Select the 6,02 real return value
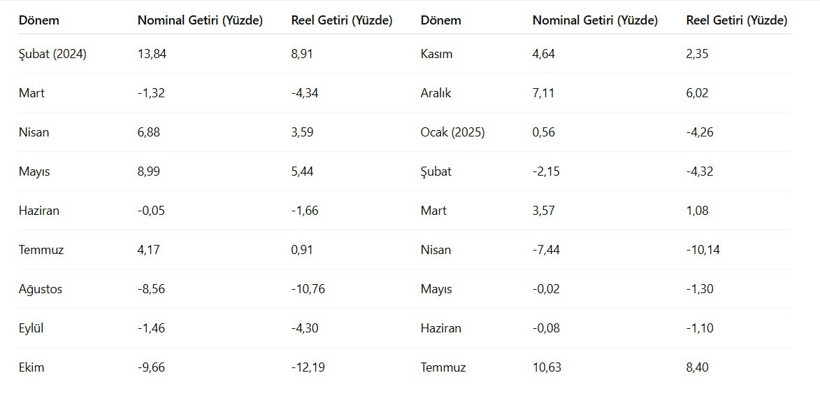 click(700, 93)
